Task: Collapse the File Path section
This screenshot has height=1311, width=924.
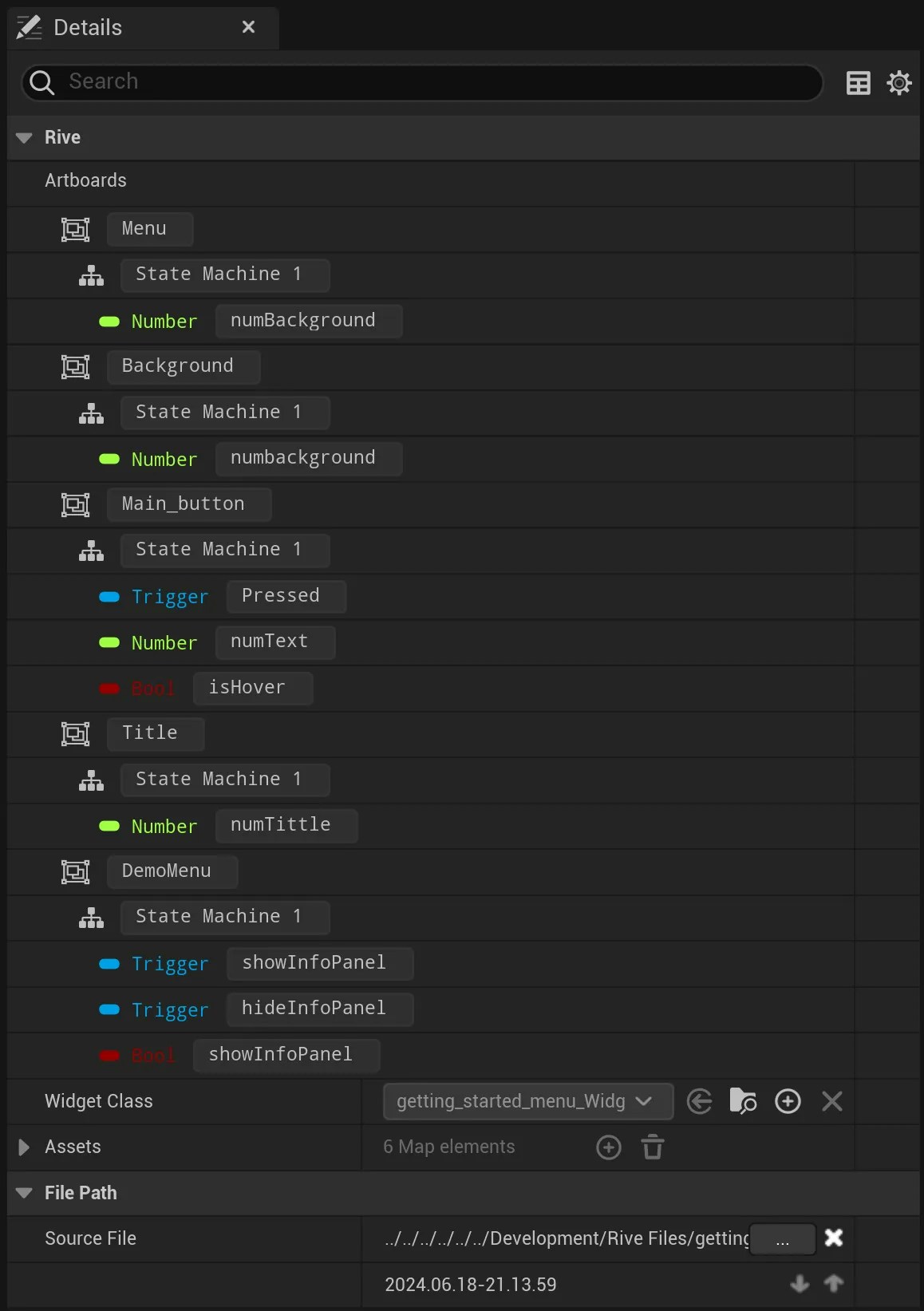Action: (x=24, y=1194)
